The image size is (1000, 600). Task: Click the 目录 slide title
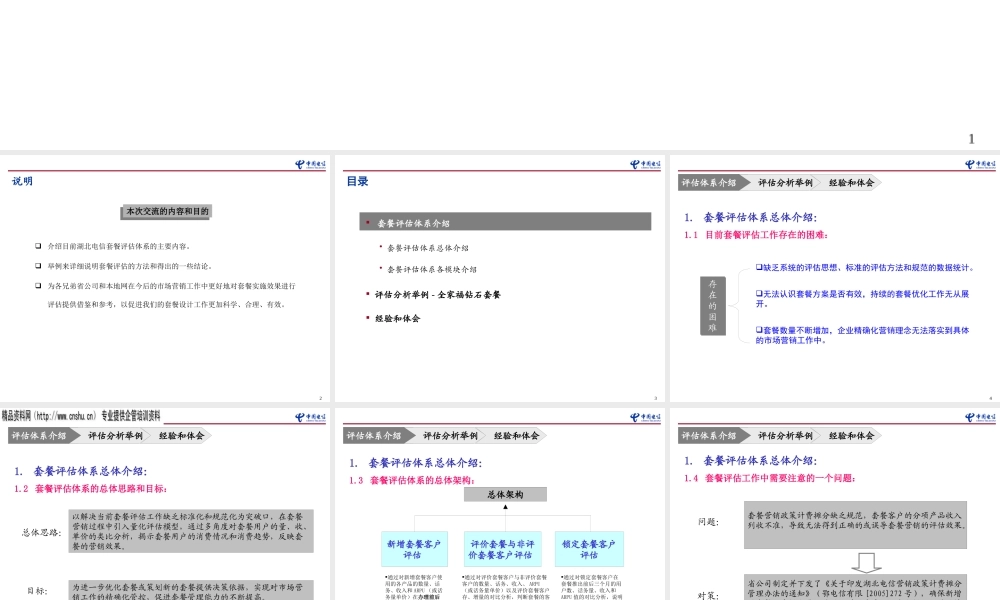tap(357, 181)
